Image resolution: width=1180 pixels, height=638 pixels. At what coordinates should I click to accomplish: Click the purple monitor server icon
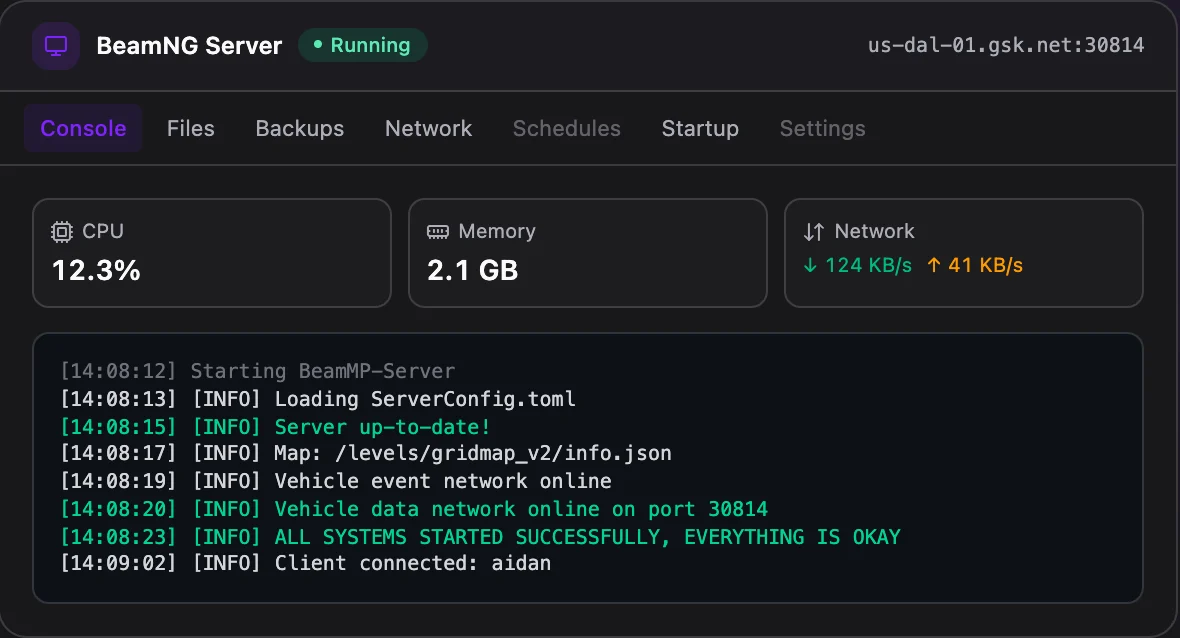tap(56, 46)
